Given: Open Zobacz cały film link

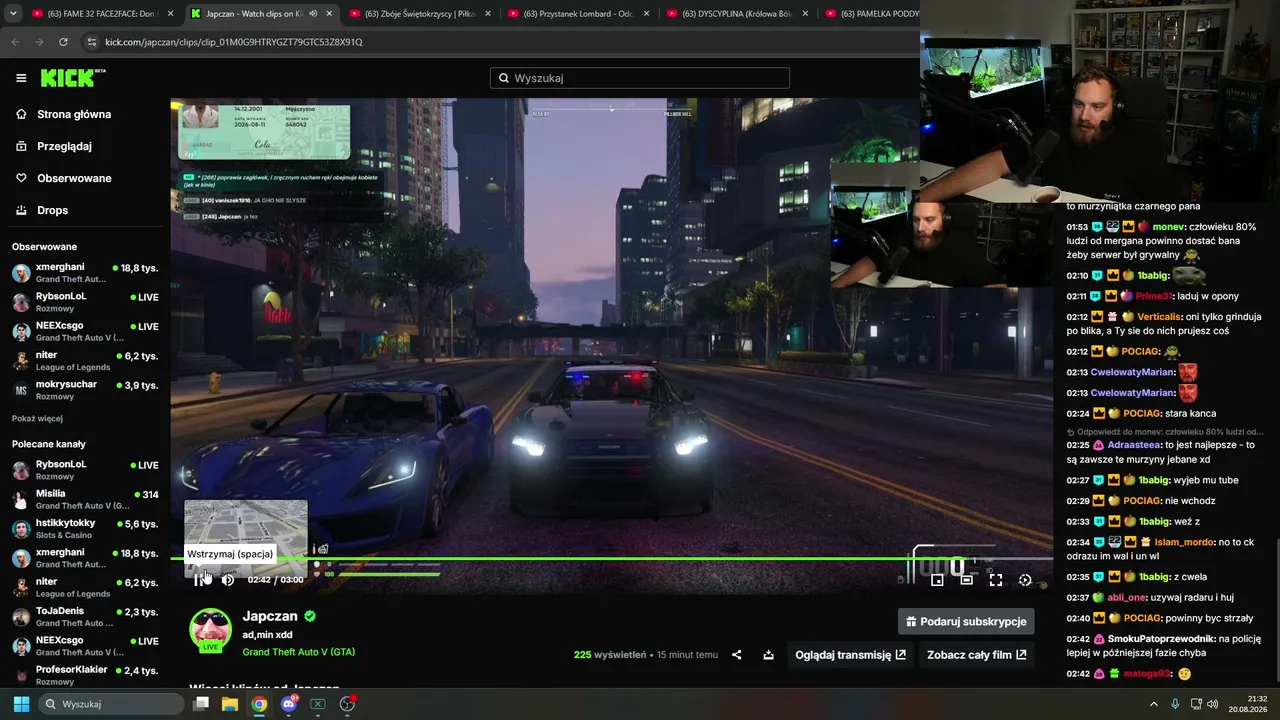Looking at the screenshot, I should [x=976, y=655].
